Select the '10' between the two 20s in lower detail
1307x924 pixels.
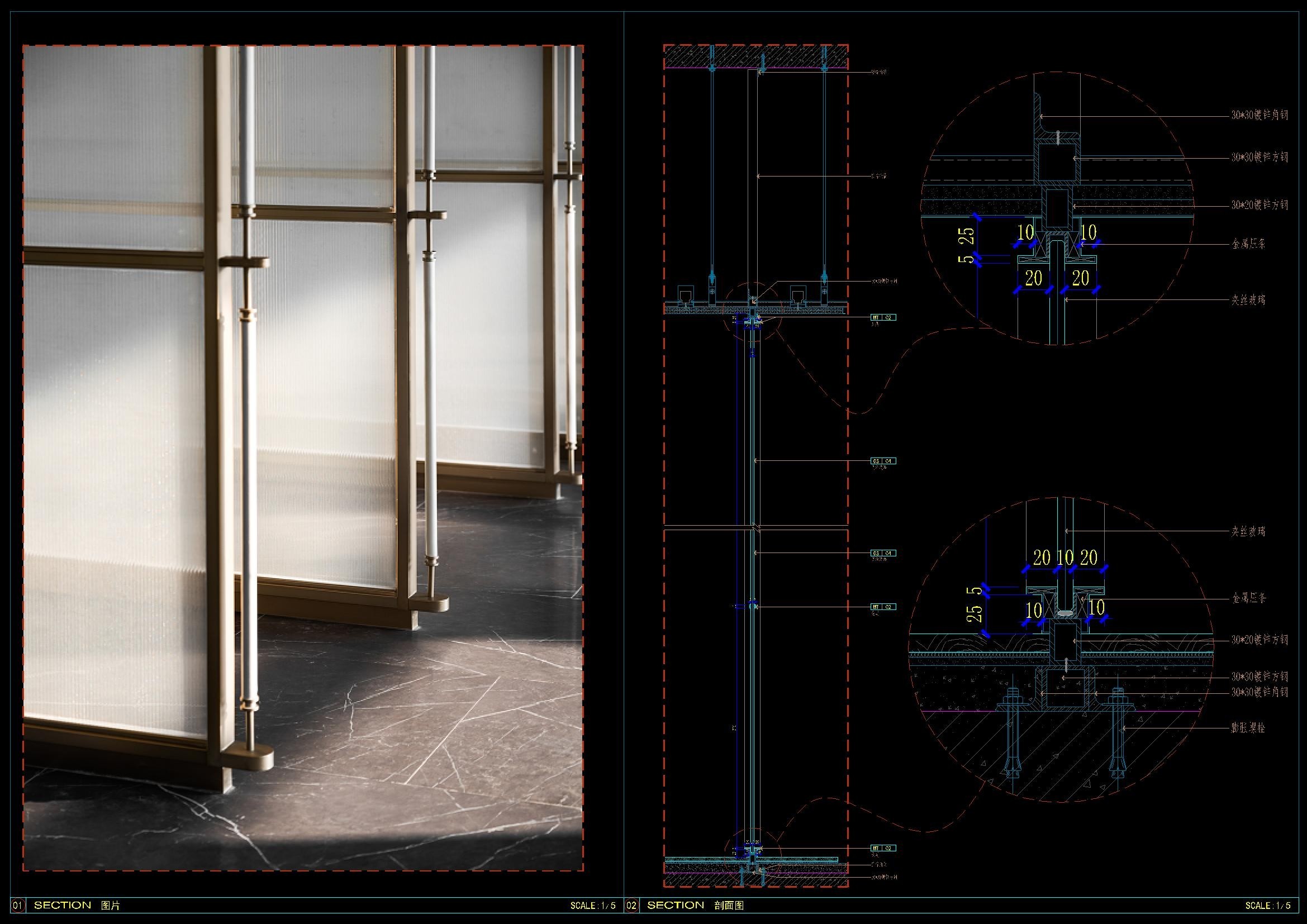(1064, 558)
